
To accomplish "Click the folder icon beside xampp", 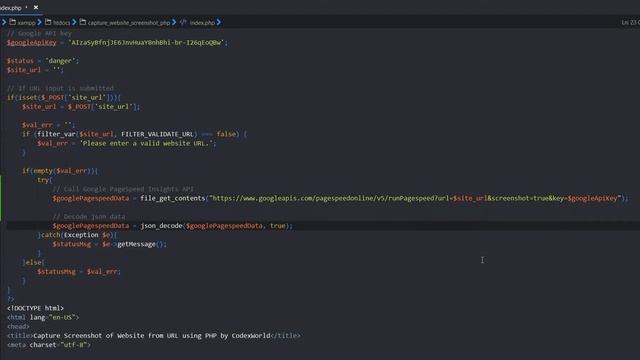I will click(13, 22).
